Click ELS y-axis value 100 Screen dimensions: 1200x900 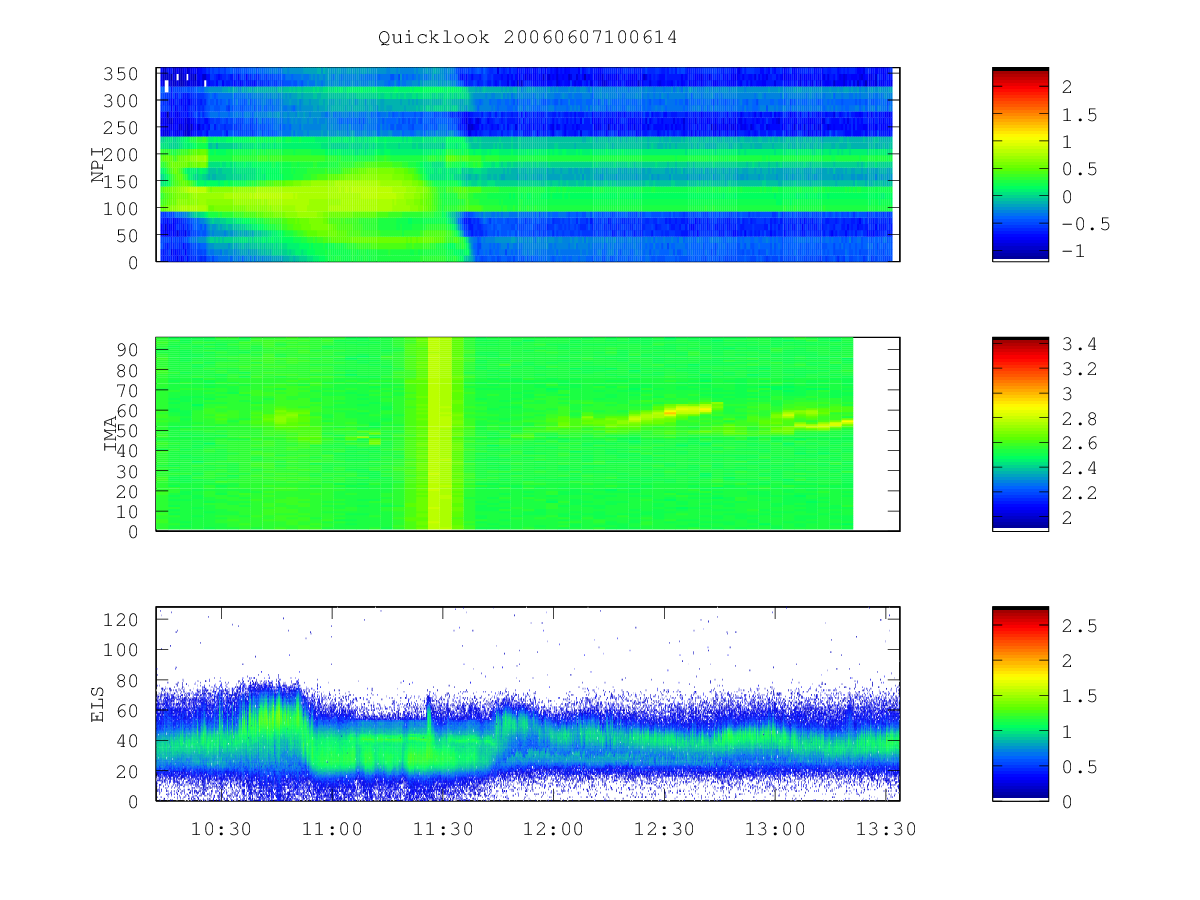click(x=123, y=650)
